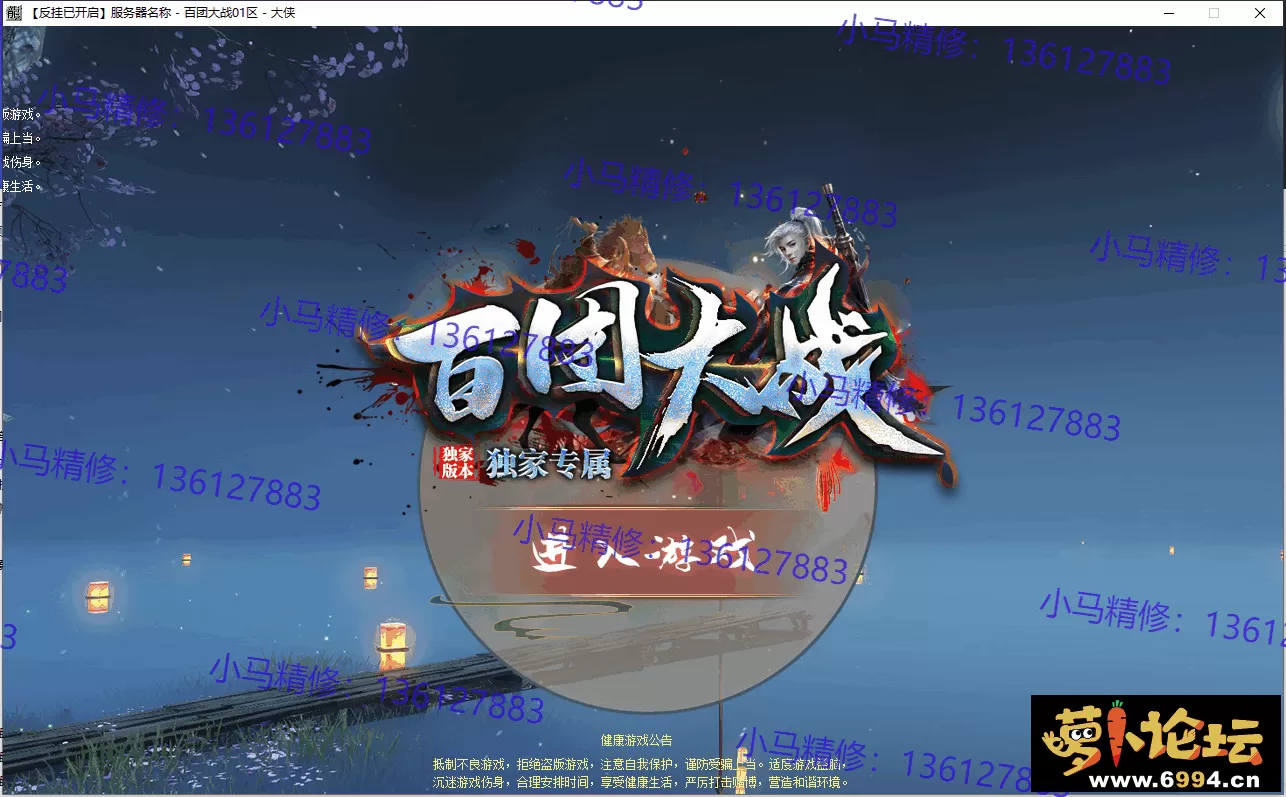Click the 独家版本 red seal badge
Viewport: 1286px width, 797px height.
point(458,462)
